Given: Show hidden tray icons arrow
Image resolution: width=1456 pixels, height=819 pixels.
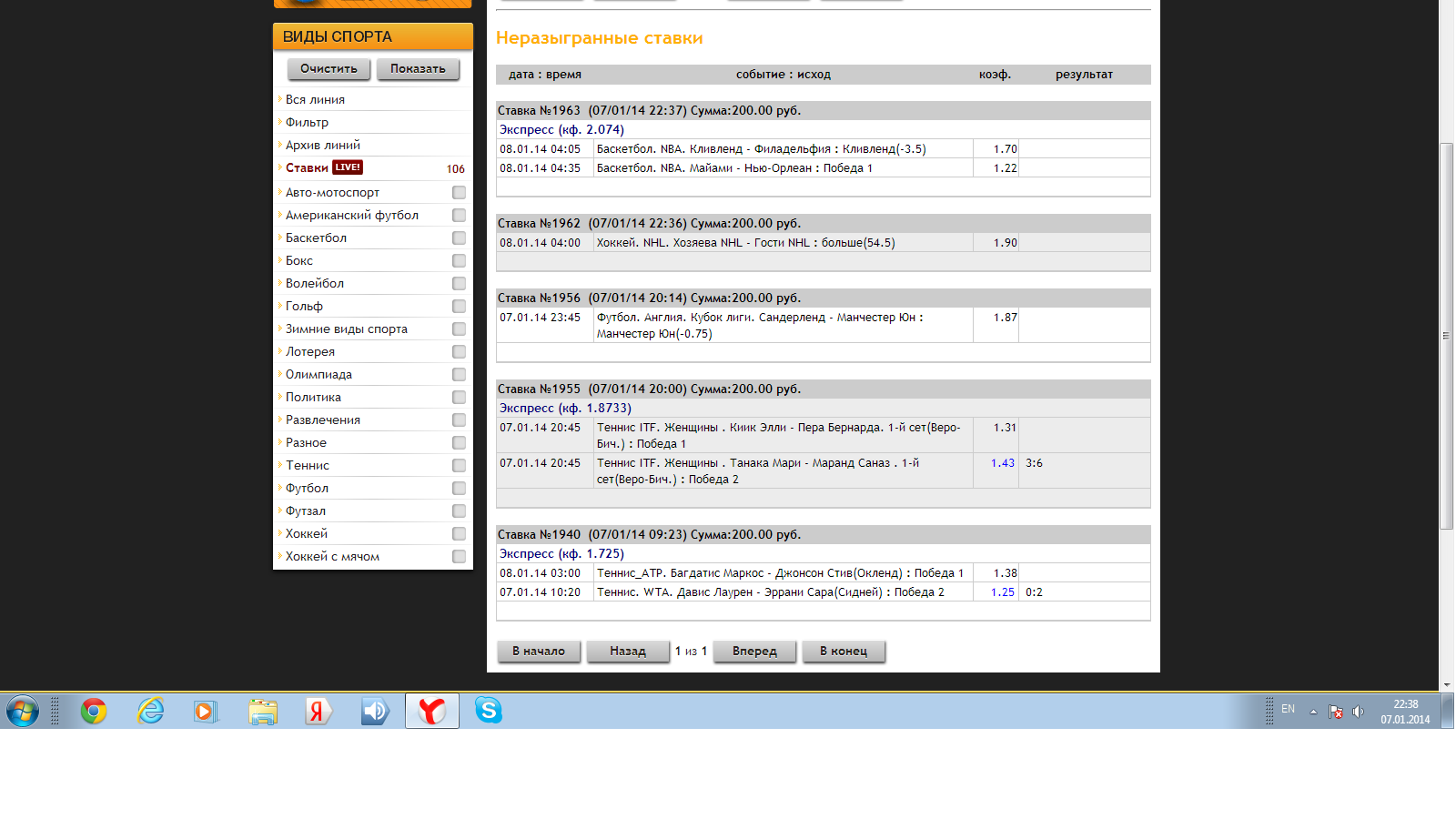Looking at the screenshot, I should point(1313,712).
